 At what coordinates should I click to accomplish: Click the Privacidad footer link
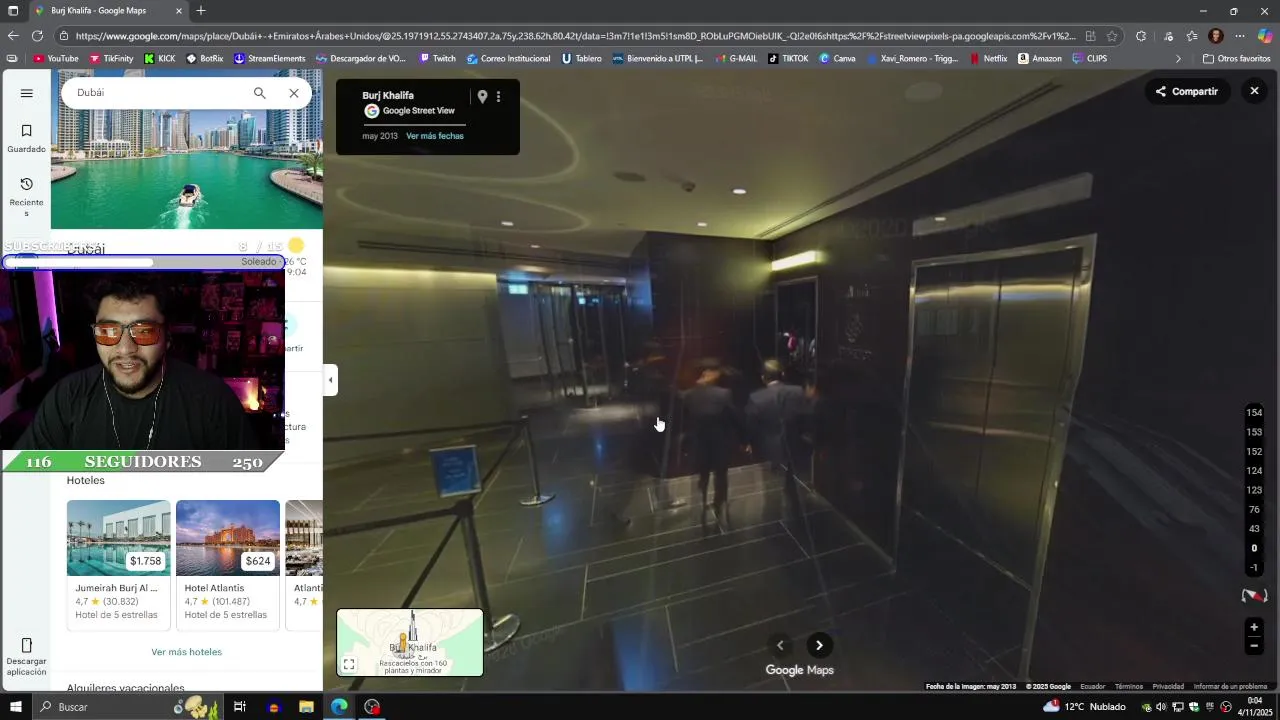coord(1168,687)
